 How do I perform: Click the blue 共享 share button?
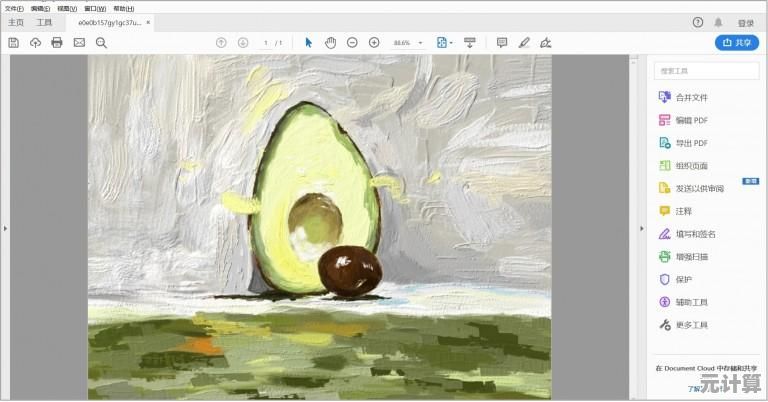[737, 42]
